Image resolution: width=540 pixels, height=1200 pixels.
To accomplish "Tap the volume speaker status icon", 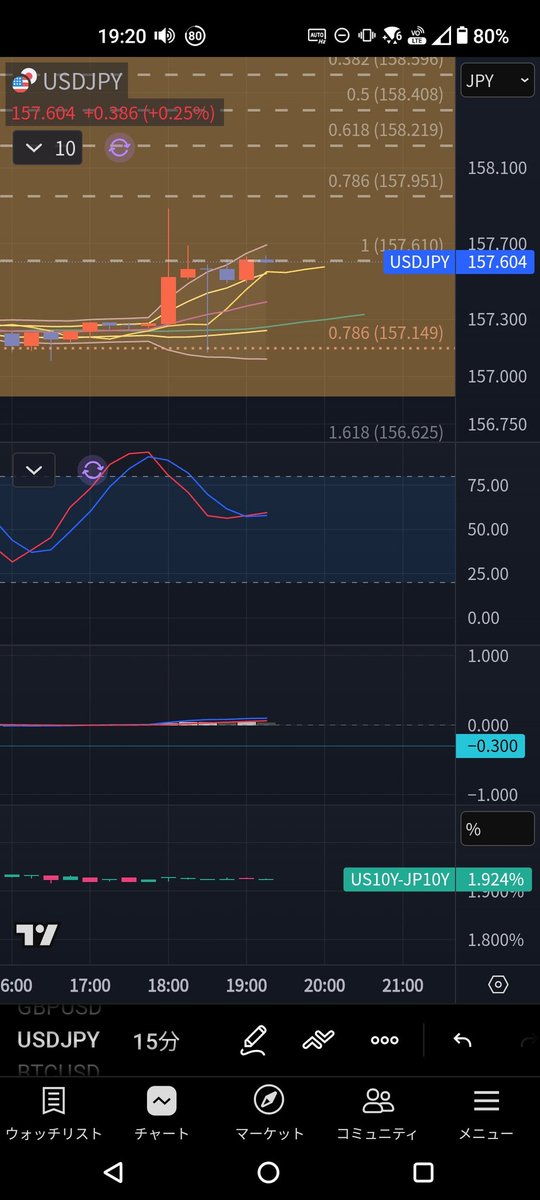I will (165, 36).
